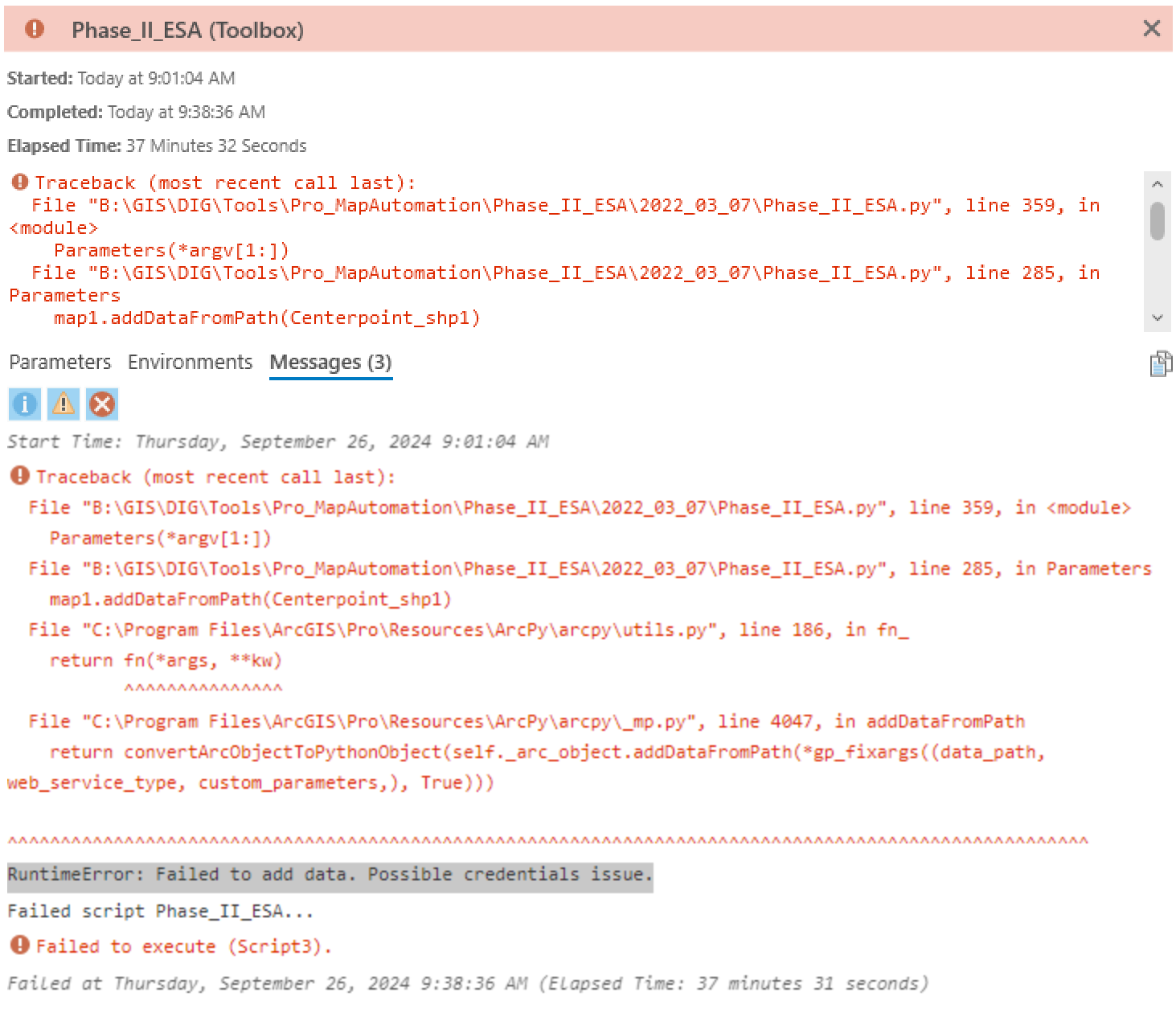
Task: Click the scroll up arrow in traceback summary
Action: point(1157,184)
